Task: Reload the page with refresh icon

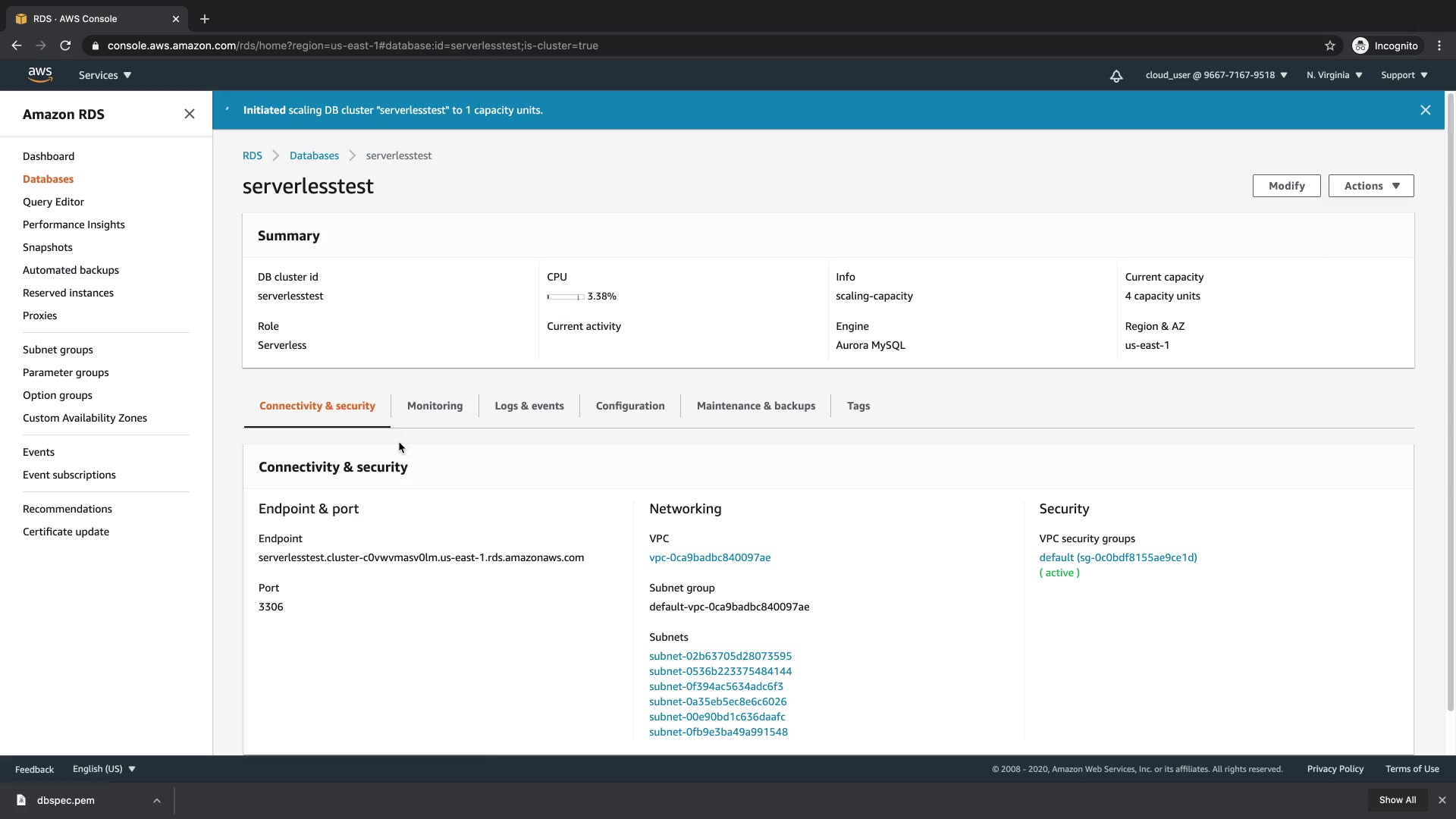Action: [65, 45]
